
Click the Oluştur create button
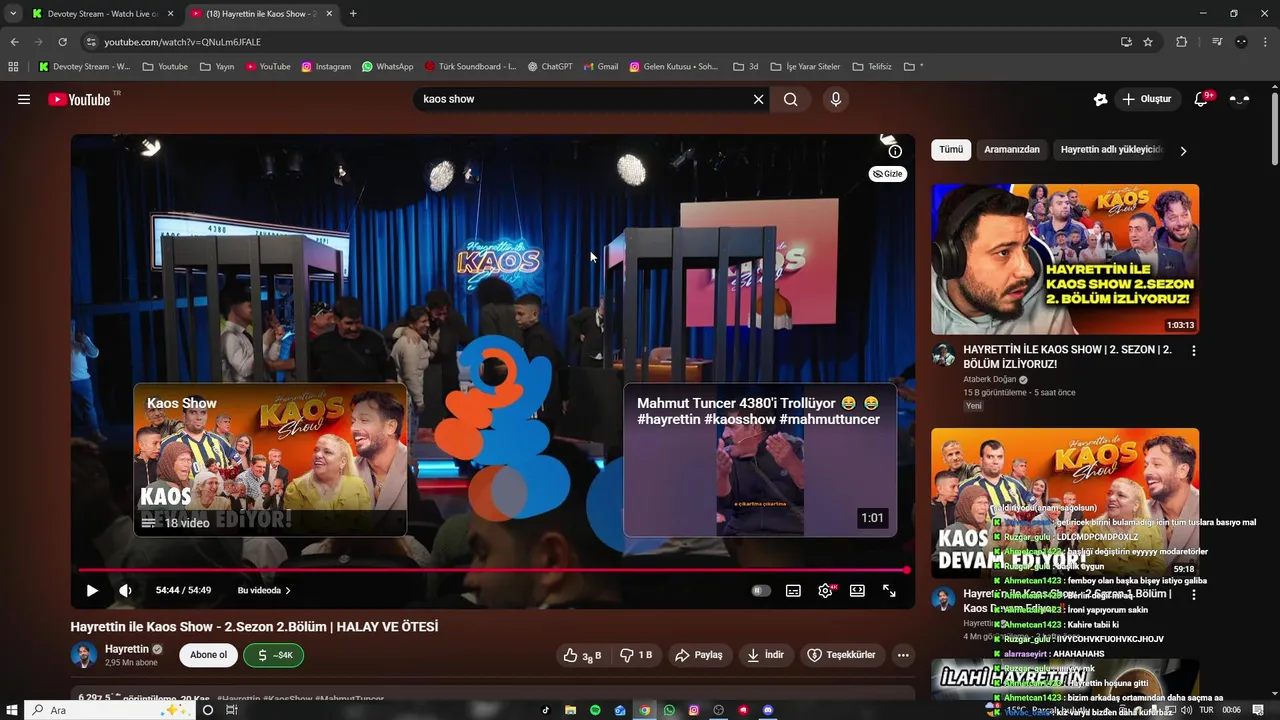click(x=1146, y=99)
